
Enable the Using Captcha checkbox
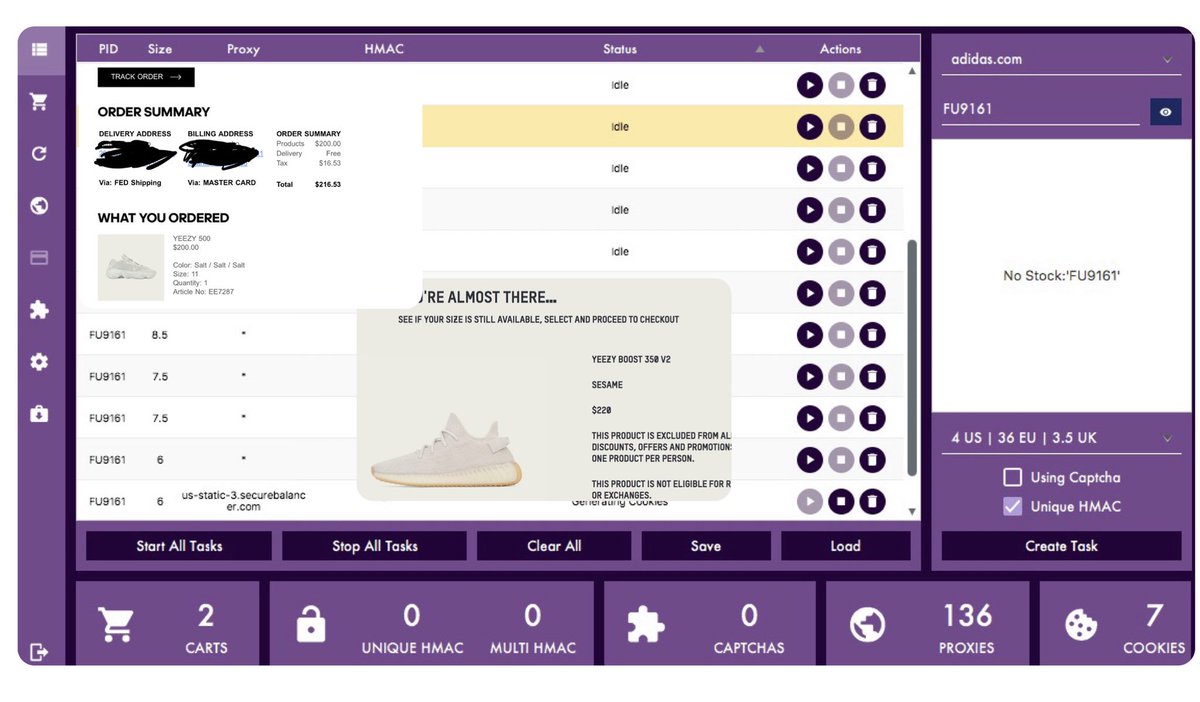(1013, 477)
